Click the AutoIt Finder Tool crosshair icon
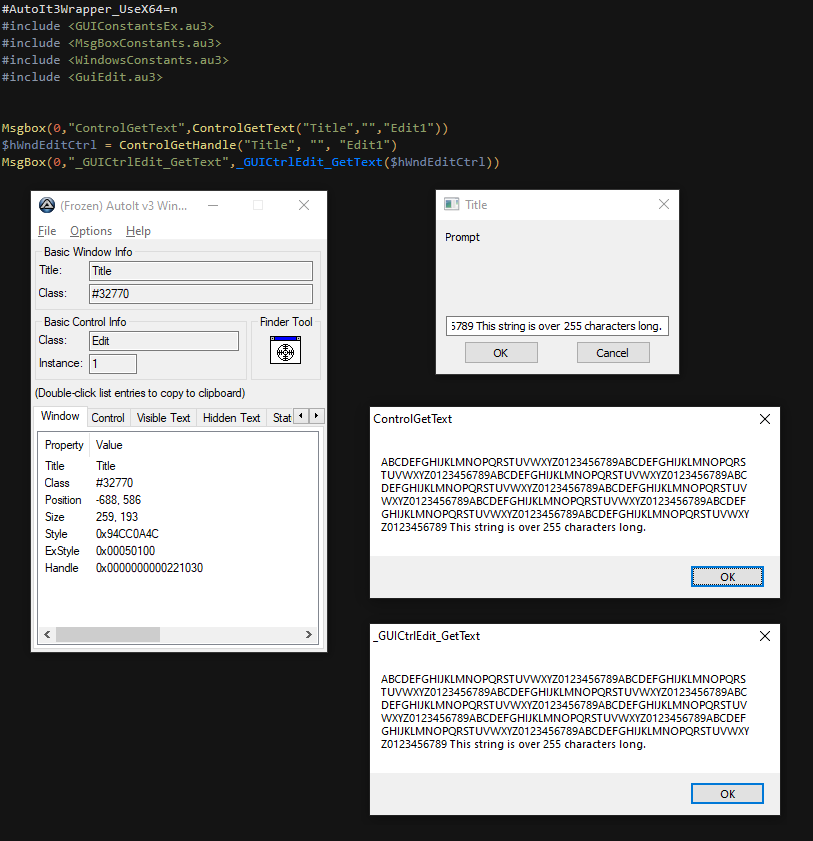Screen dimensions: 813x841 click(x=285, y=350)
